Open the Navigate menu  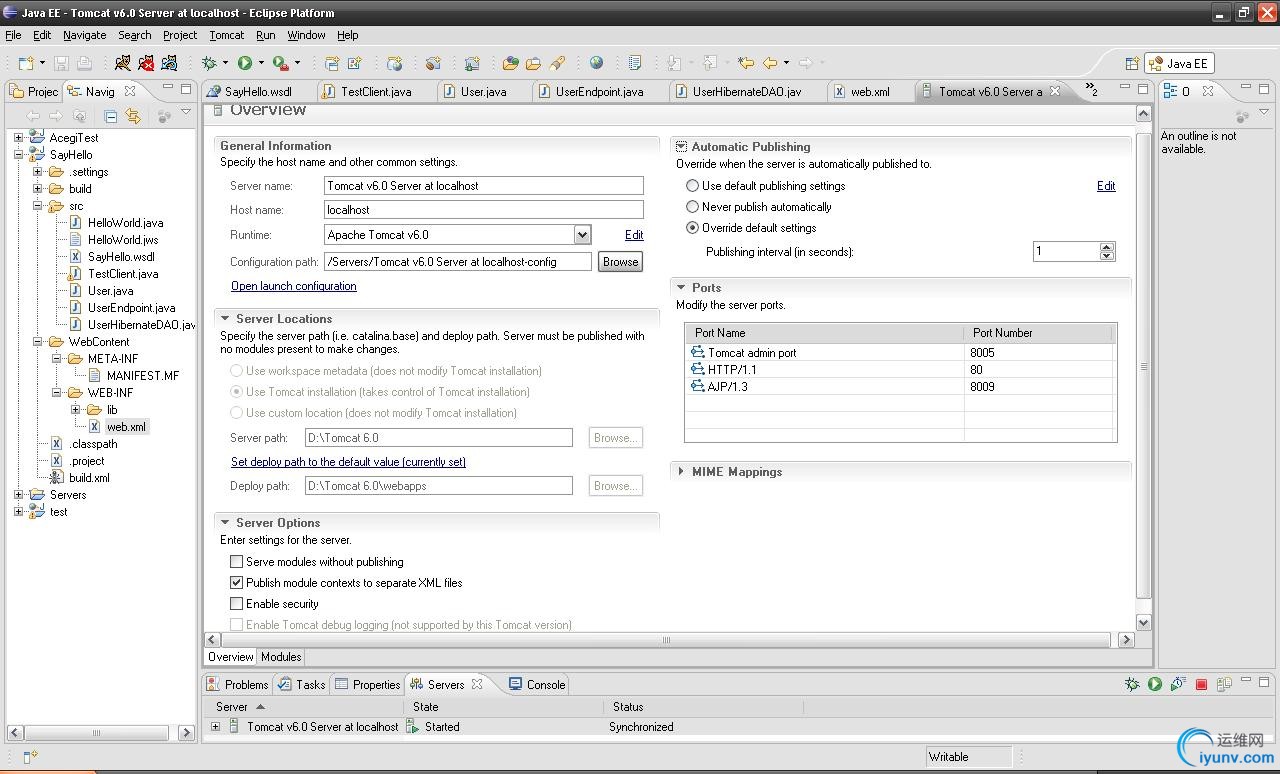[84, 35]
